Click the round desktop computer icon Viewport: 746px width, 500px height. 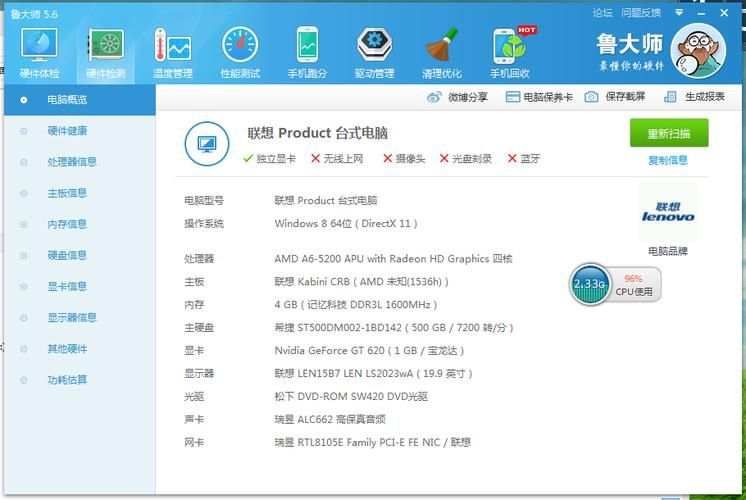point(206,144)
